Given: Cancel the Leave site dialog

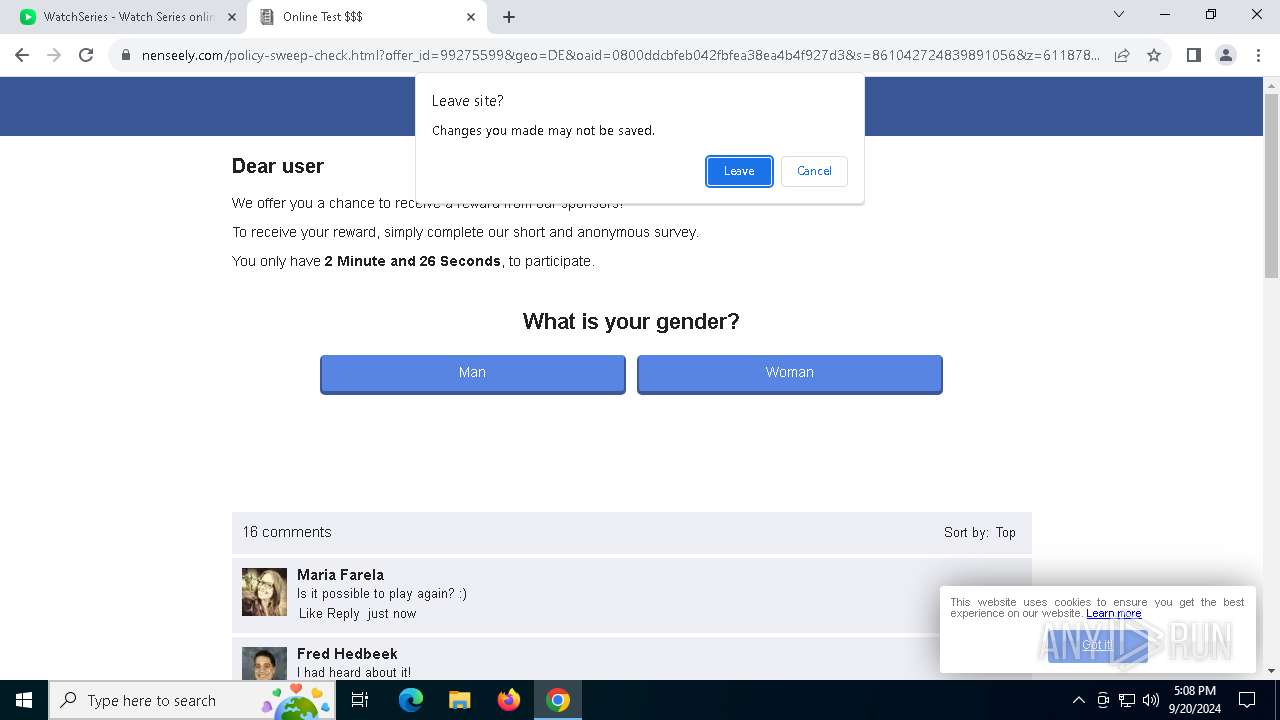Looking at the screenshot, I should click(x=814, y=171).
